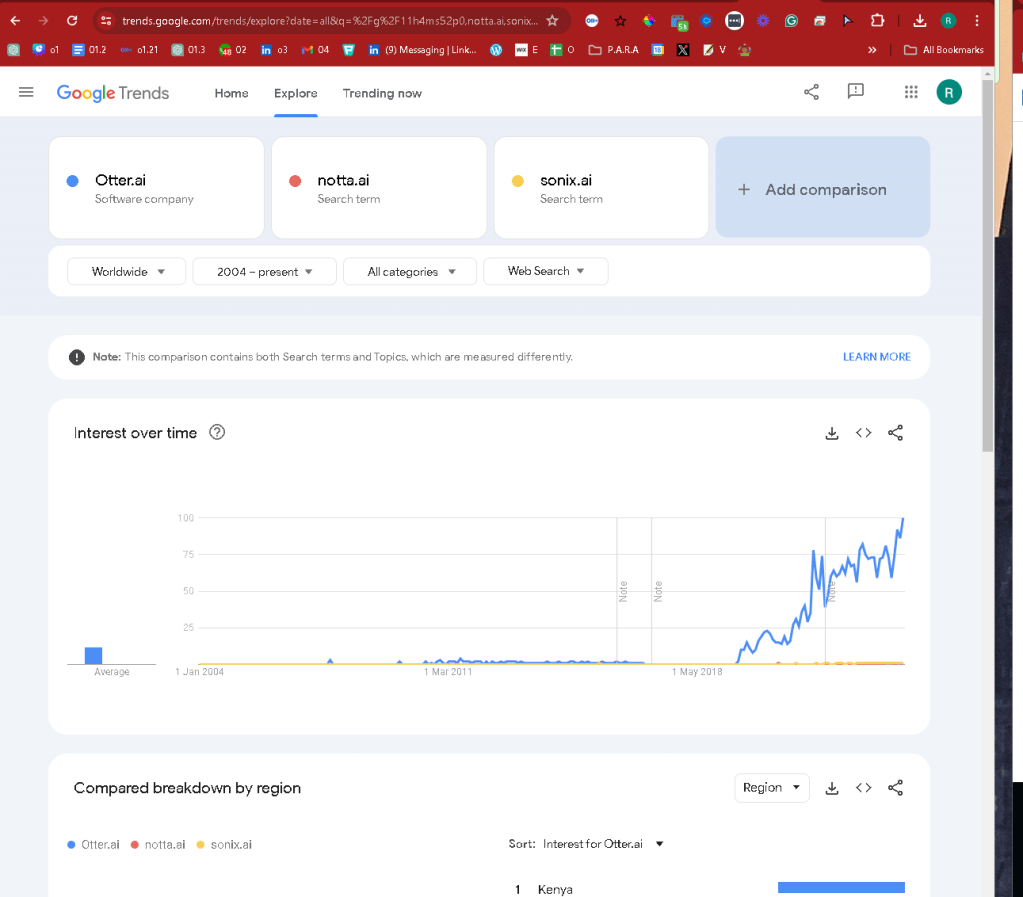Select the Kenya region row
The width and height of the screenshot is (1023, 897).
709,889
